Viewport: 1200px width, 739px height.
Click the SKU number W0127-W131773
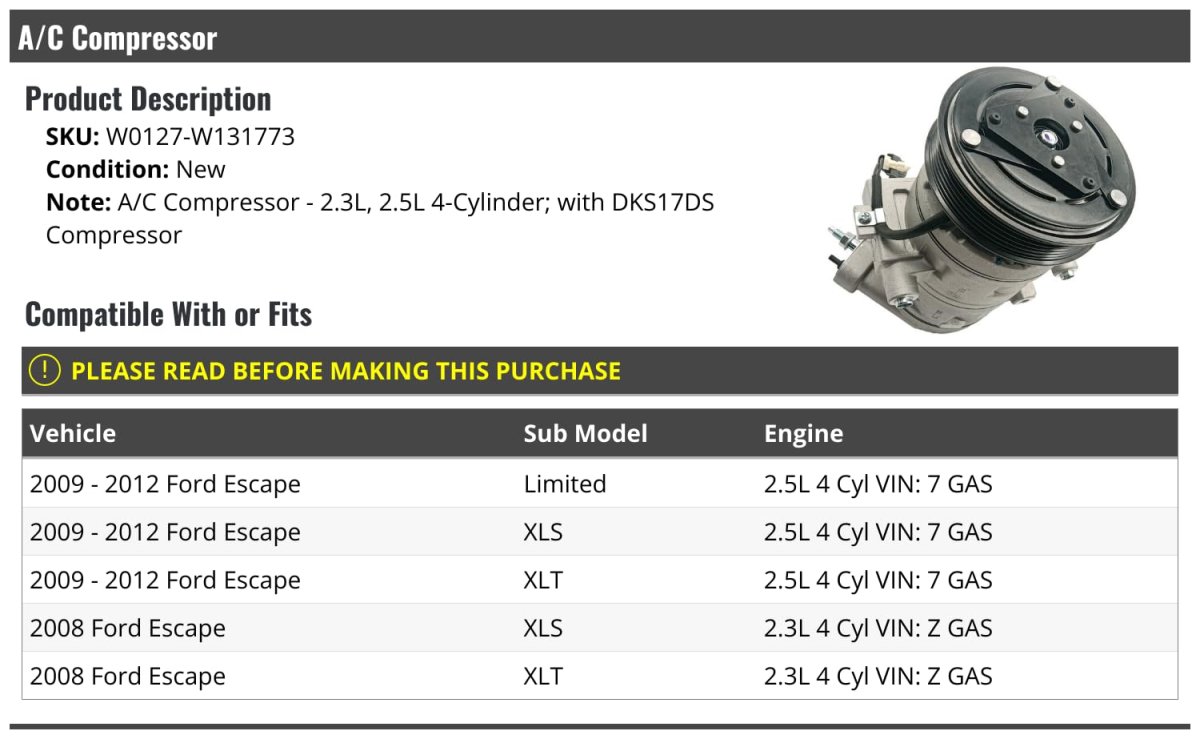tap(200, 136)
